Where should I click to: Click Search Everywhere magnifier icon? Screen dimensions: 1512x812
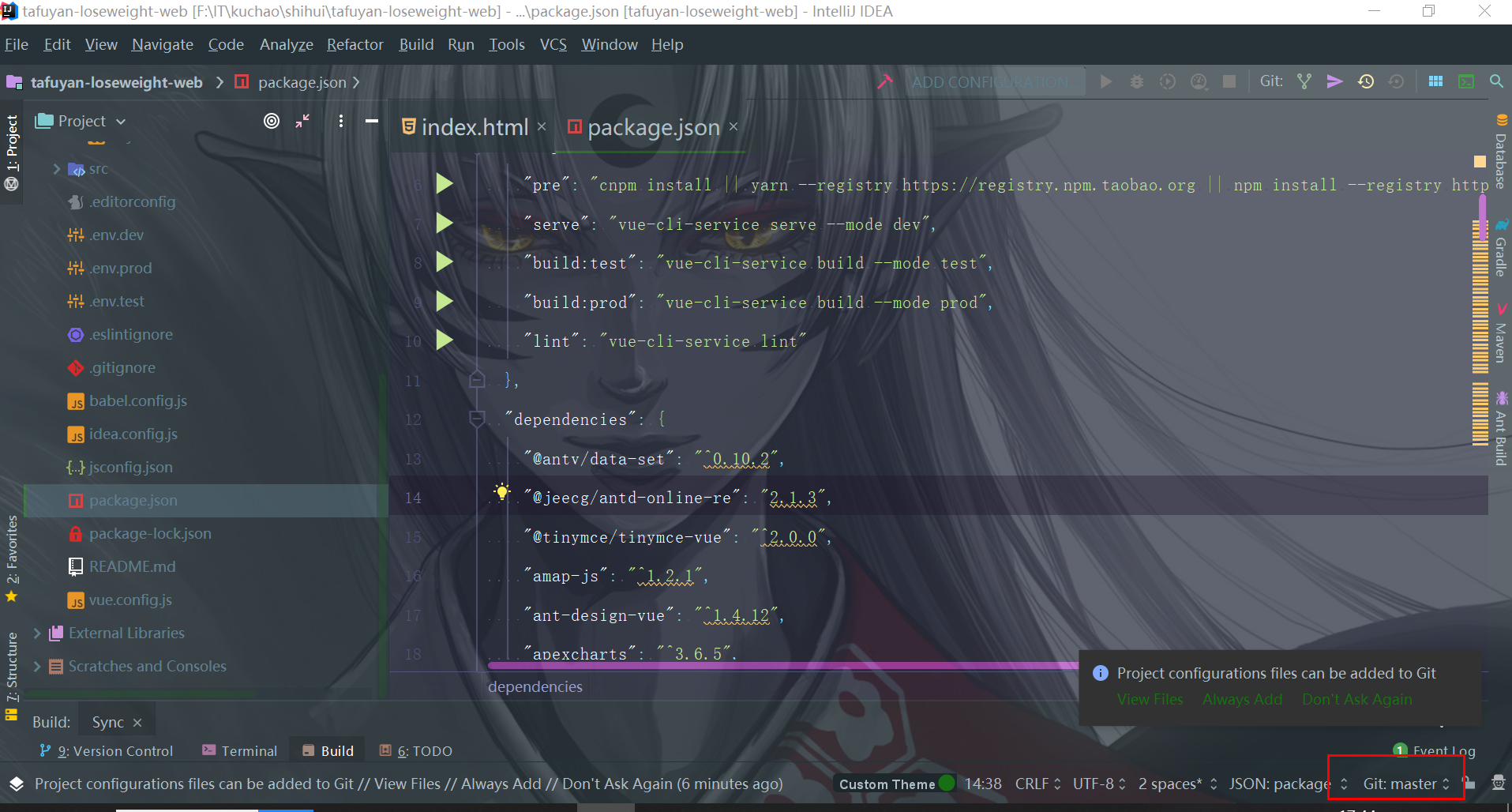pyautogui.click(x=1496, y=81)
